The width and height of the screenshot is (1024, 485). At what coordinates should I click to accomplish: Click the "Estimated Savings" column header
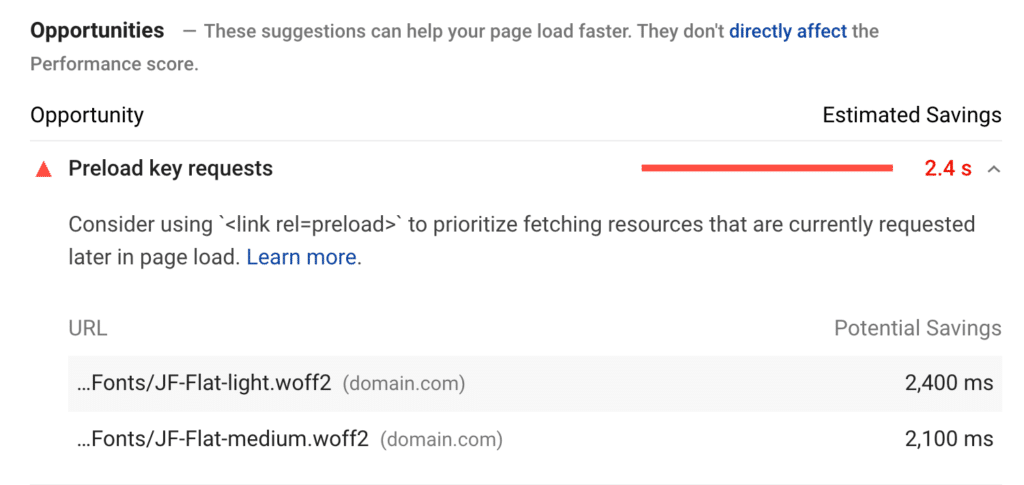click(x=911, y=115)
